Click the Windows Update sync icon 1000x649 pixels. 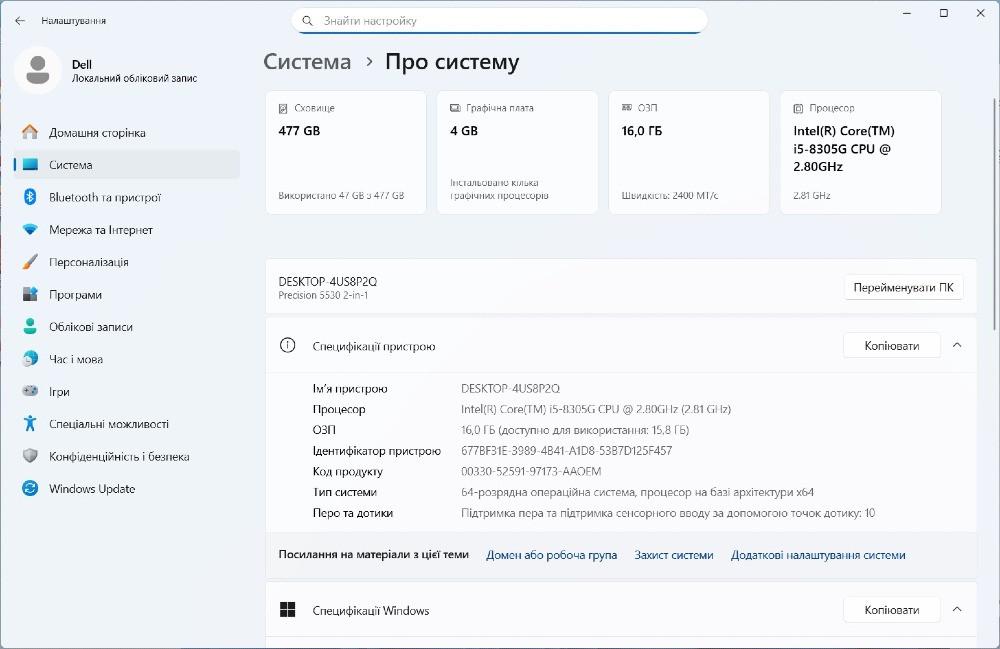point(30,488)
